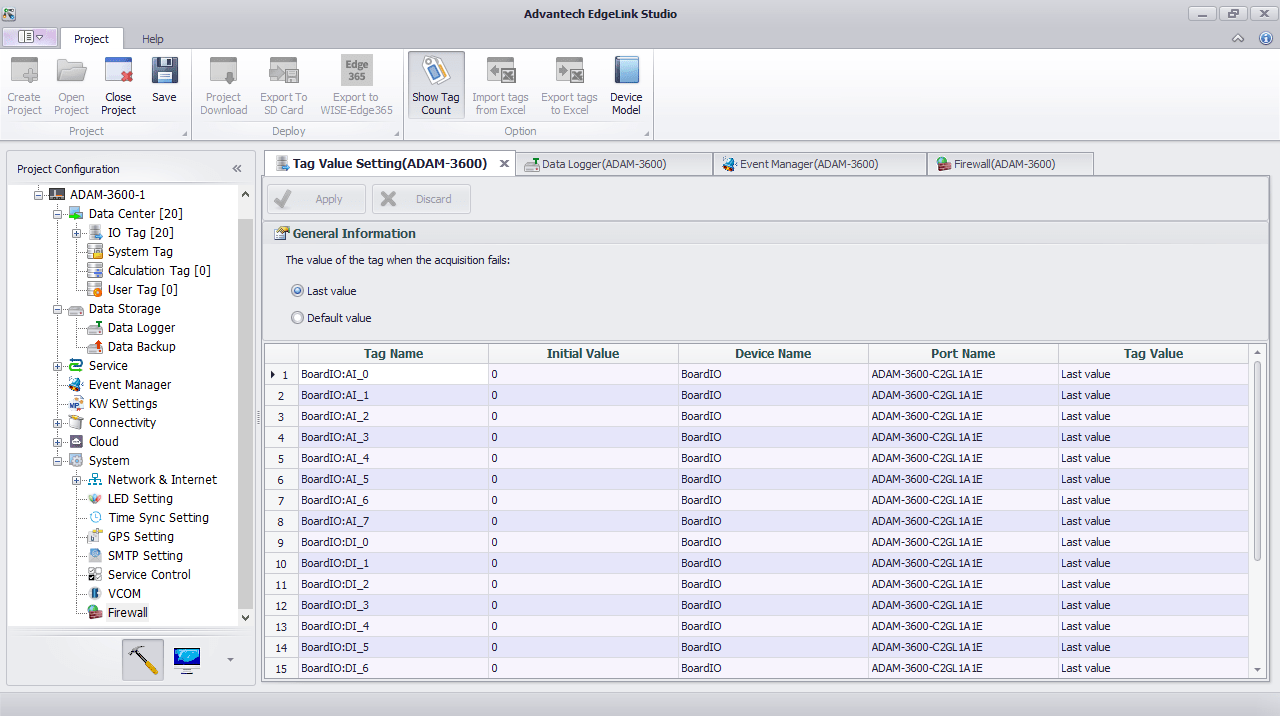This screenshot has height=716, width=1280.
Task: Click the Close Project icon
Action: (118, 72)
